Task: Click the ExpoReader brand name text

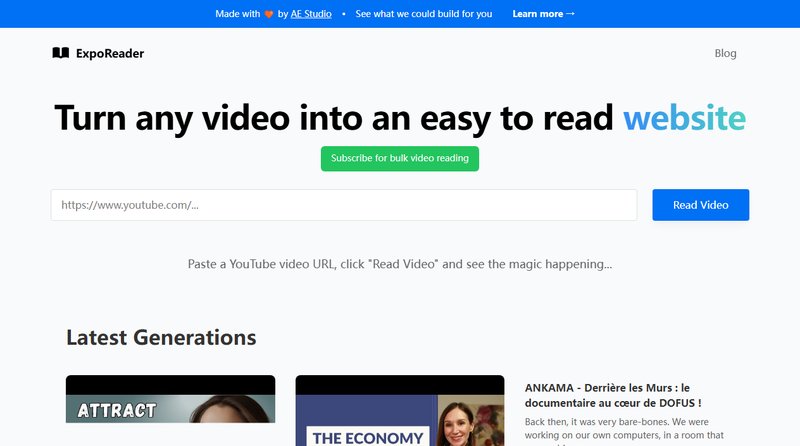Action: coord(110,53)
